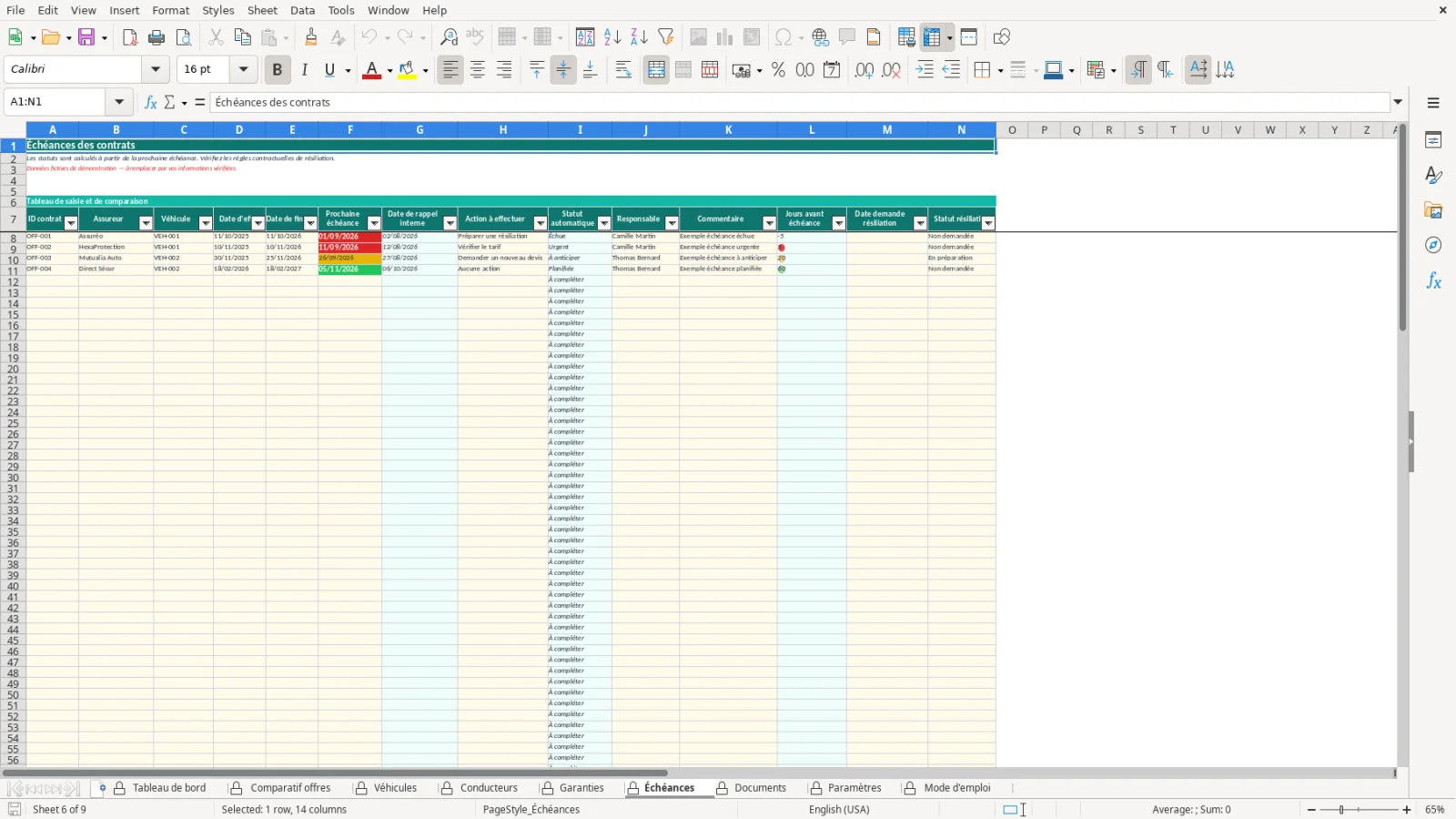Open the Véhicule column filter dropdown
Image resolution: width=1456 pixels, height=819 pixels.
[206, 223]
